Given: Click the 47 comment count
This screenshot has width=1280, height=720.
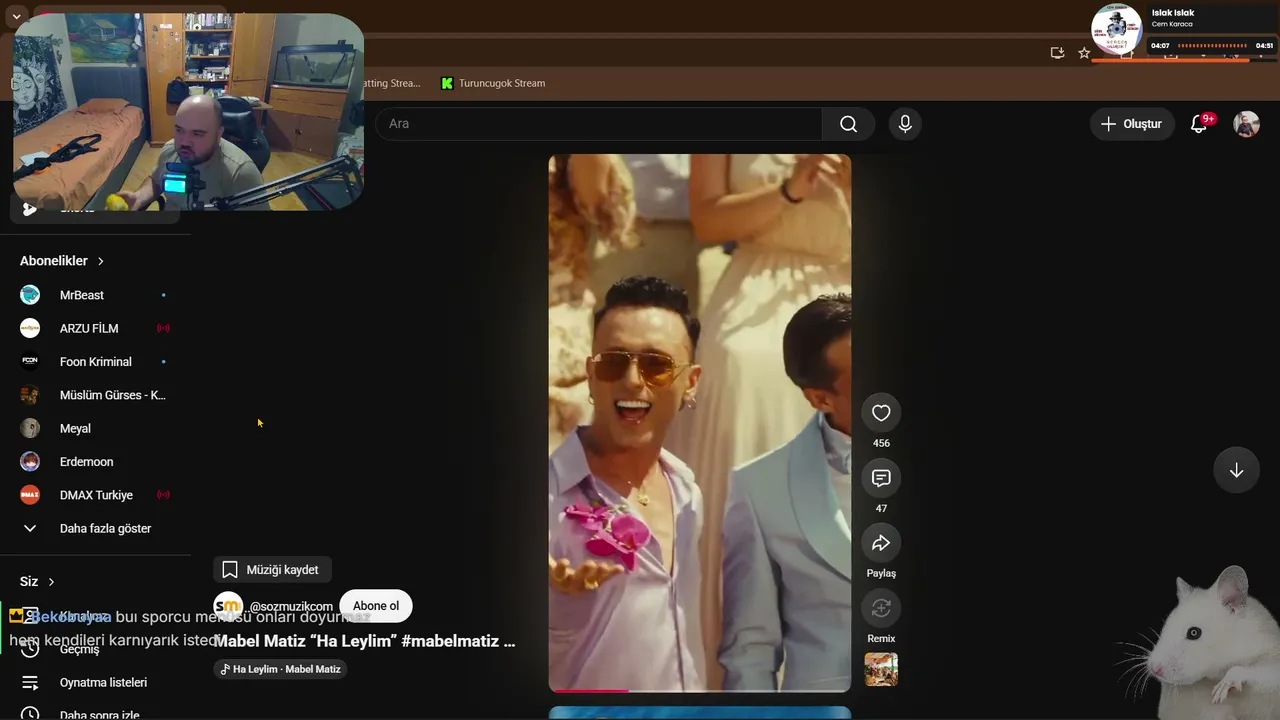Looking at the screenshot, I should coord(881,508).
